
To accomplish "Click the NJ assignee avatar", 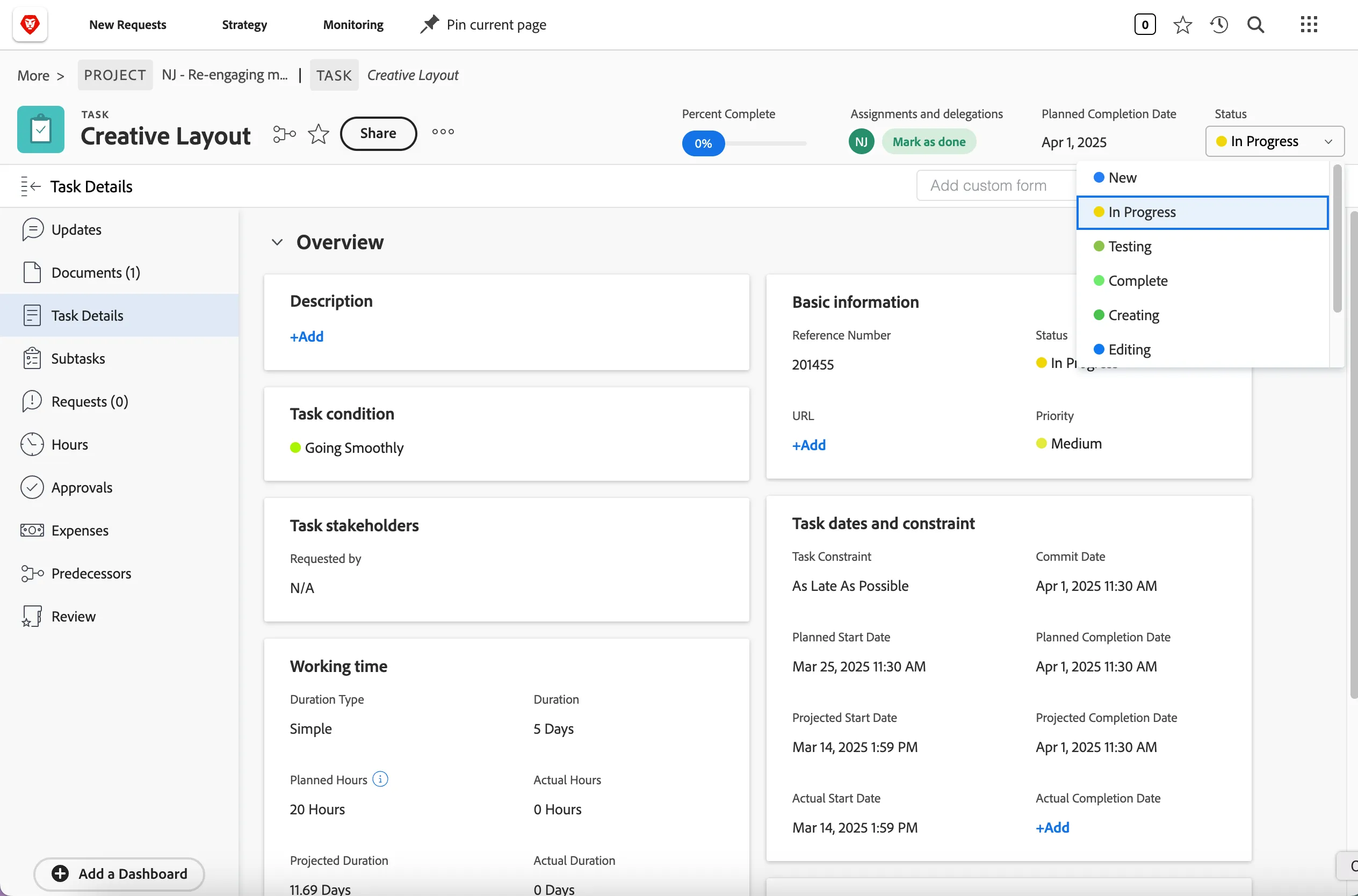I will tap(861, 142).
